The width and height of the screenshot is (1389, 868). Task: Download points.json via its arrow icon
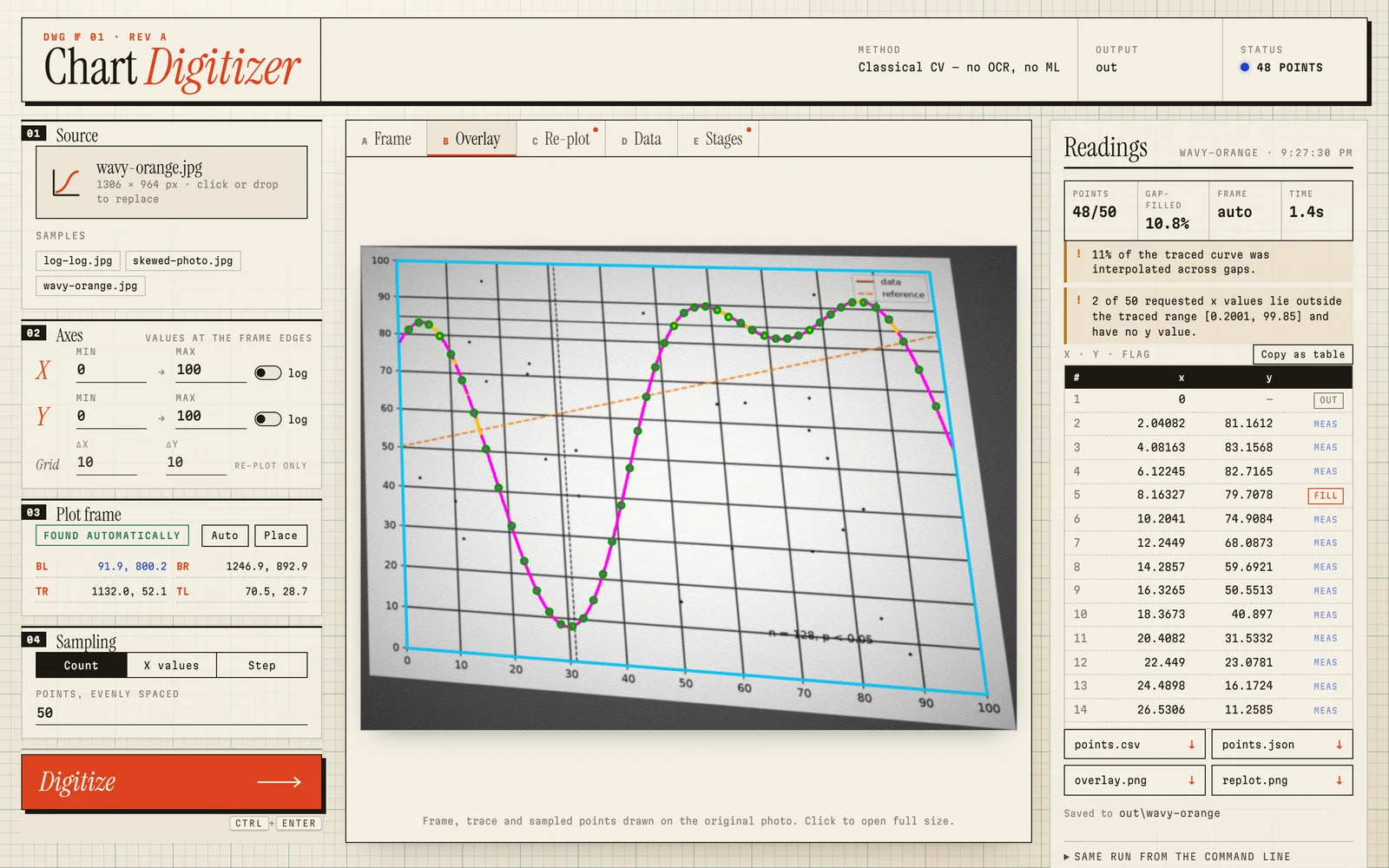pyautogui.click(x=1339, y=745)
